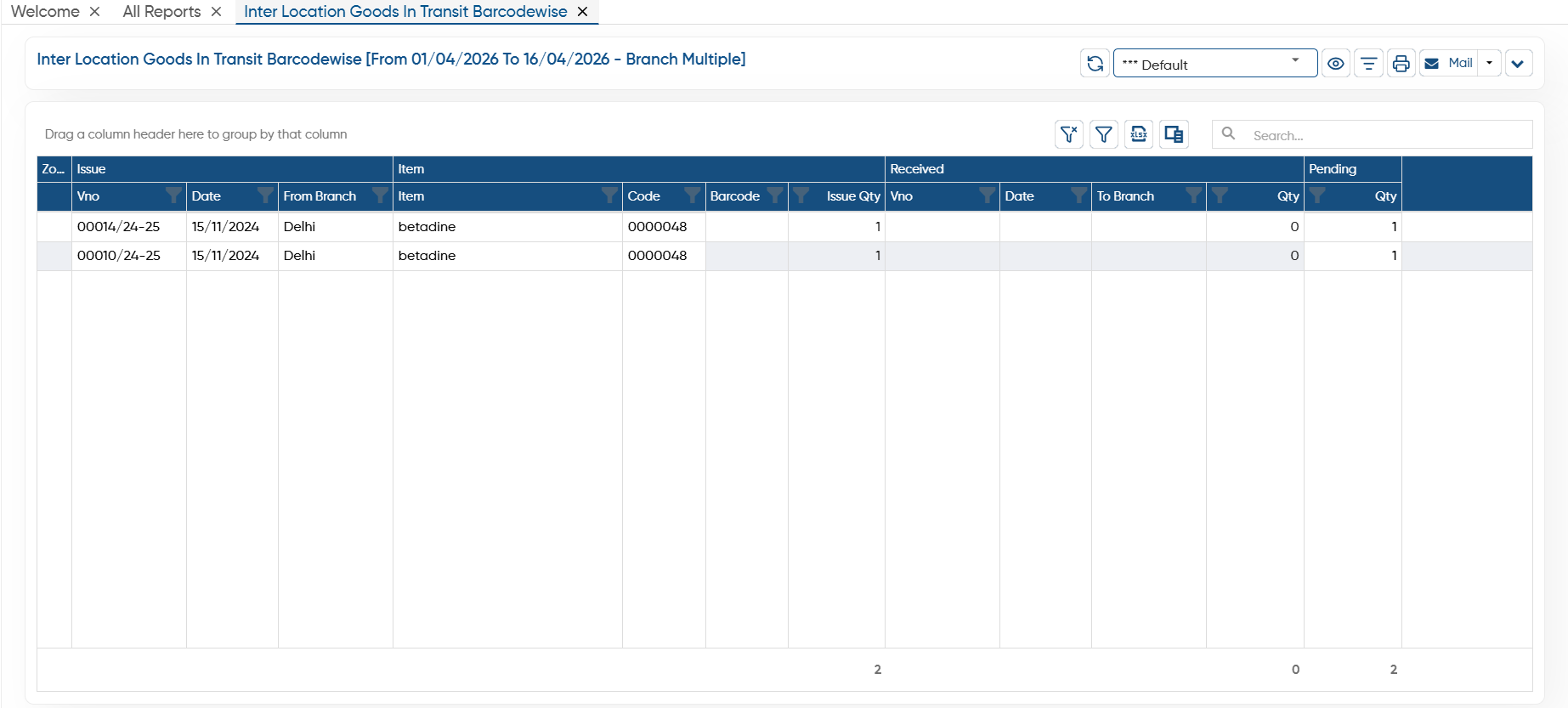Open filter on To Branch column

[1193, 195]
